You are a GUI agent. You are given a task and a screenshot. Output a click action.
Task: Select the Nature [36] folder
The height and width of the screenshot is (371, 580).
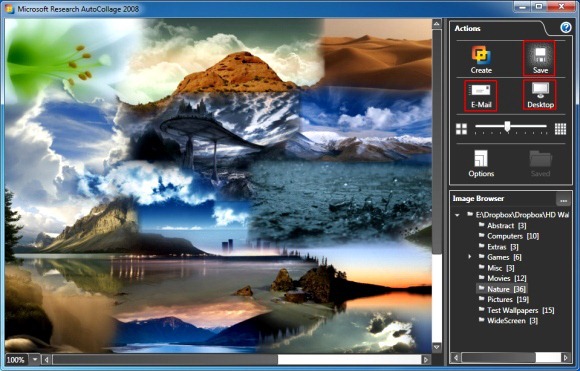[x=502, y=289]
